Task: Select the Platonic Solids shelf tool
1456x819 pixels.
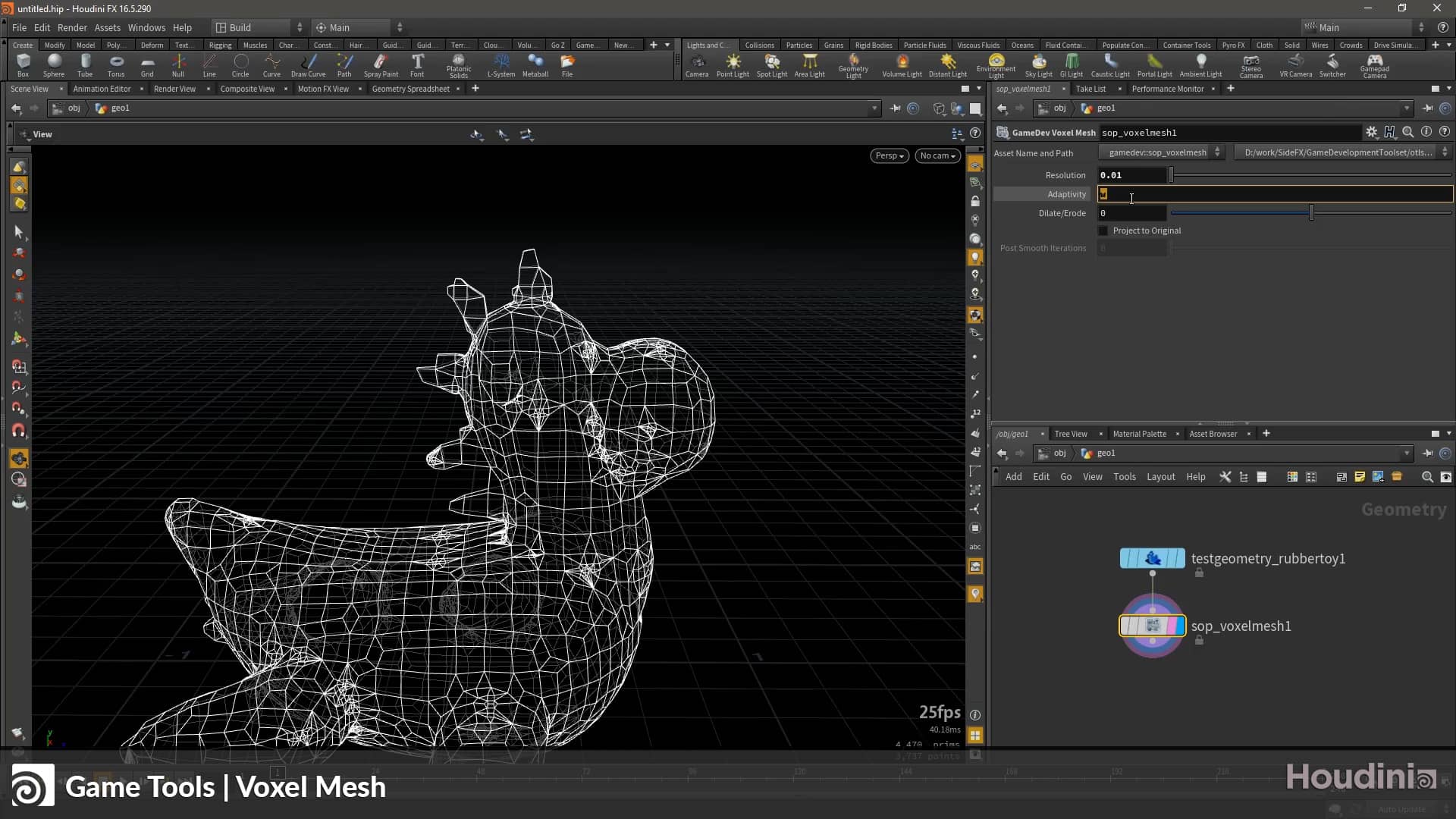Action: pos(459,65)
